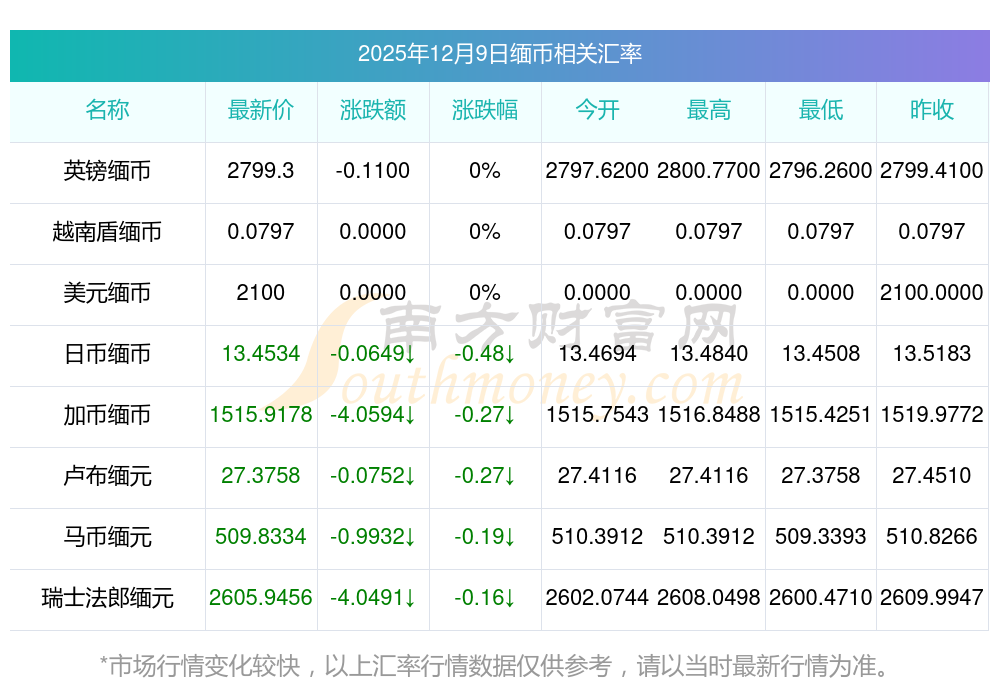Image resolution: width=1000 pixels, height=697 pixels.
Task: Click the market disclaimer footnote text
Action: (x=494, y=665)
